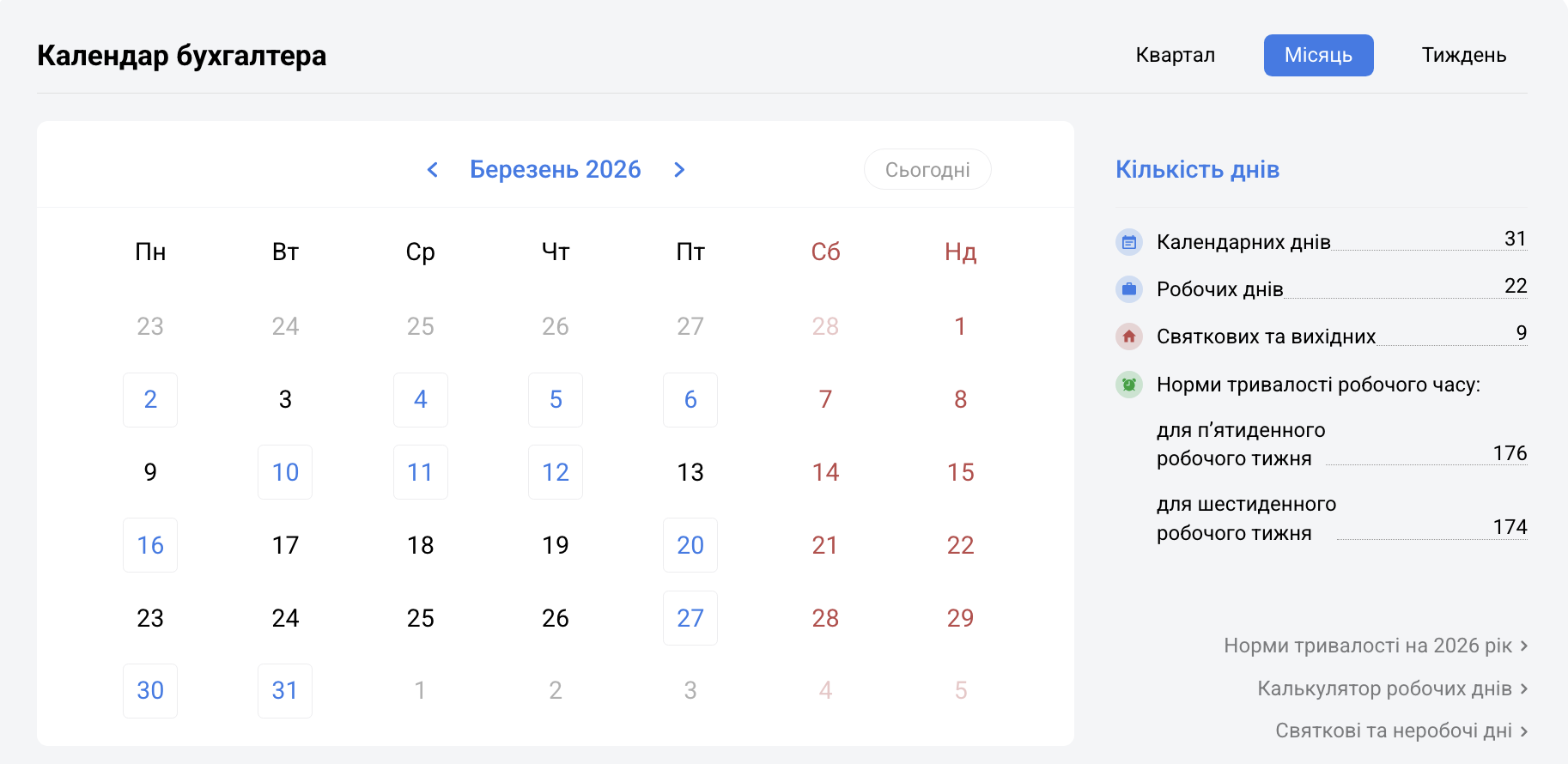
Task: Click the alarm clock icon for Норми тривалості
Action: (x=1129, y=385)
